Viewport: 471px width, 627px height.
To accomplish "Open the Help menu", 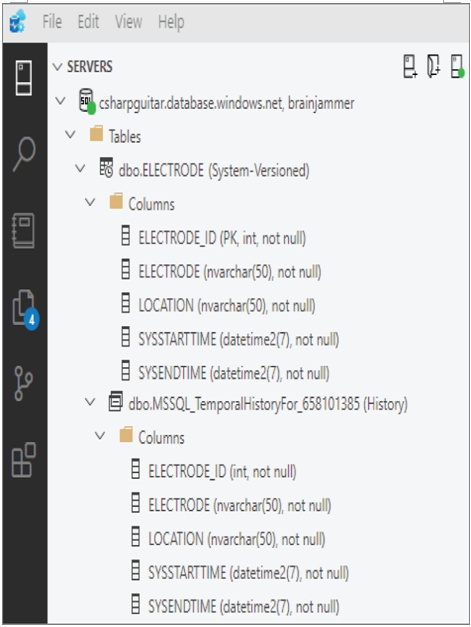I will pos(171,22).
